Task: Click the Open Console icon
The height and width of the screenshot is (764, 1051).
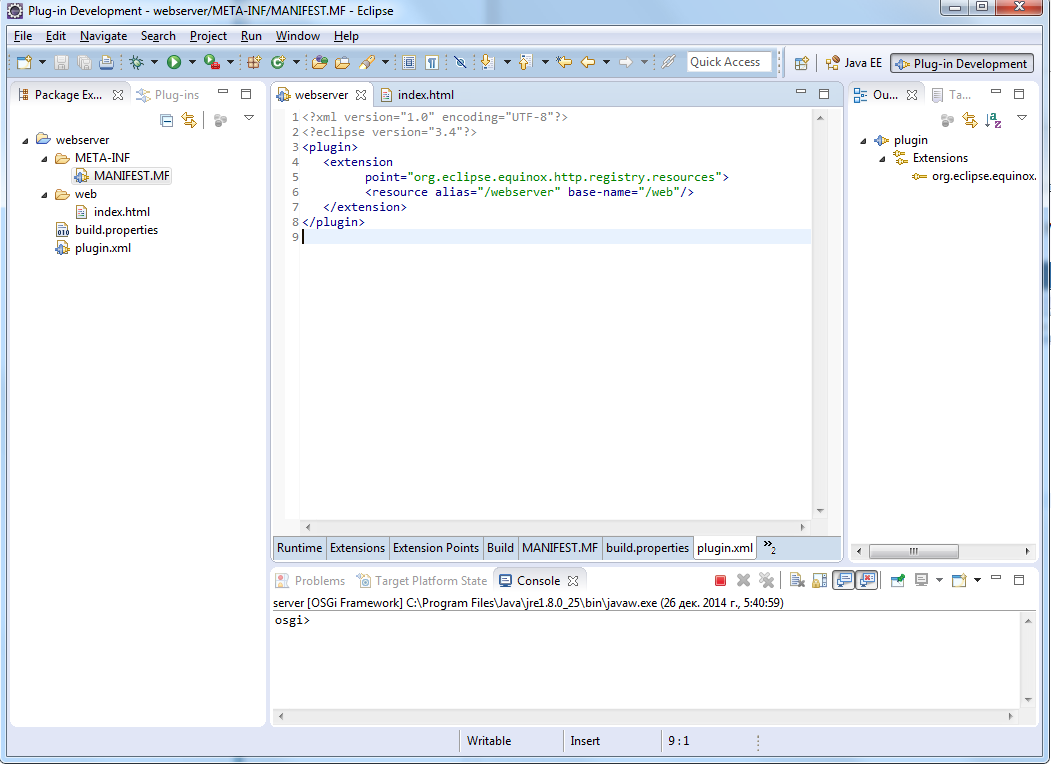Action: point(959,580)
